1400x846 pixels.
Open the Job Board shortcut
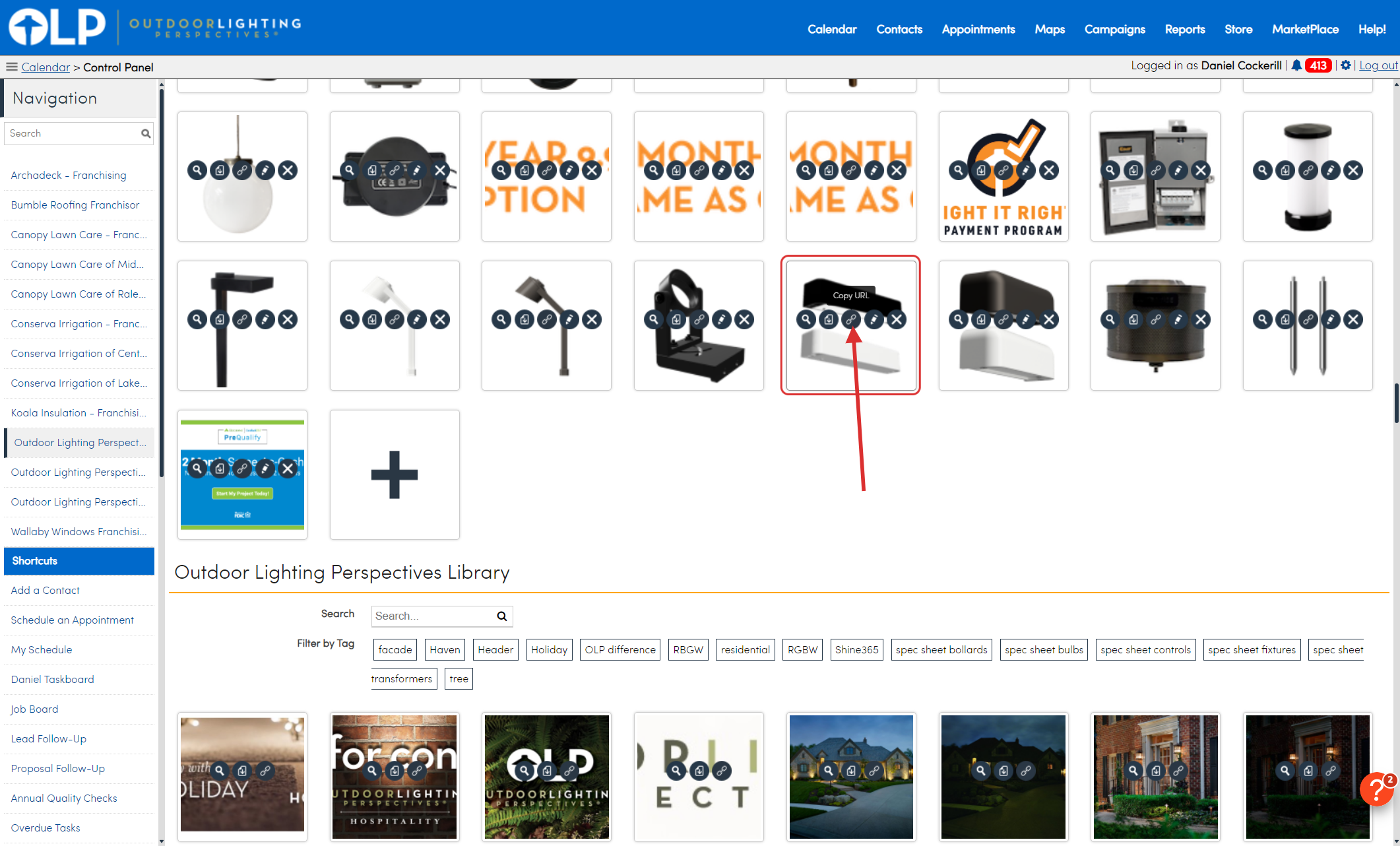(x=34, y=709)
